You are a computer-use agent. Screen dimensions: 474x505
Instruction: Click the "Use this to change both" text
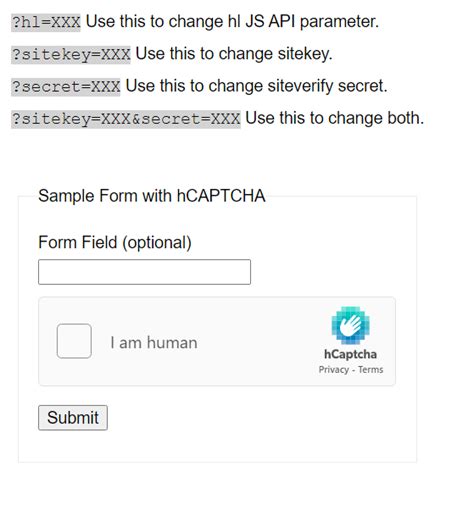coord(335,118)
